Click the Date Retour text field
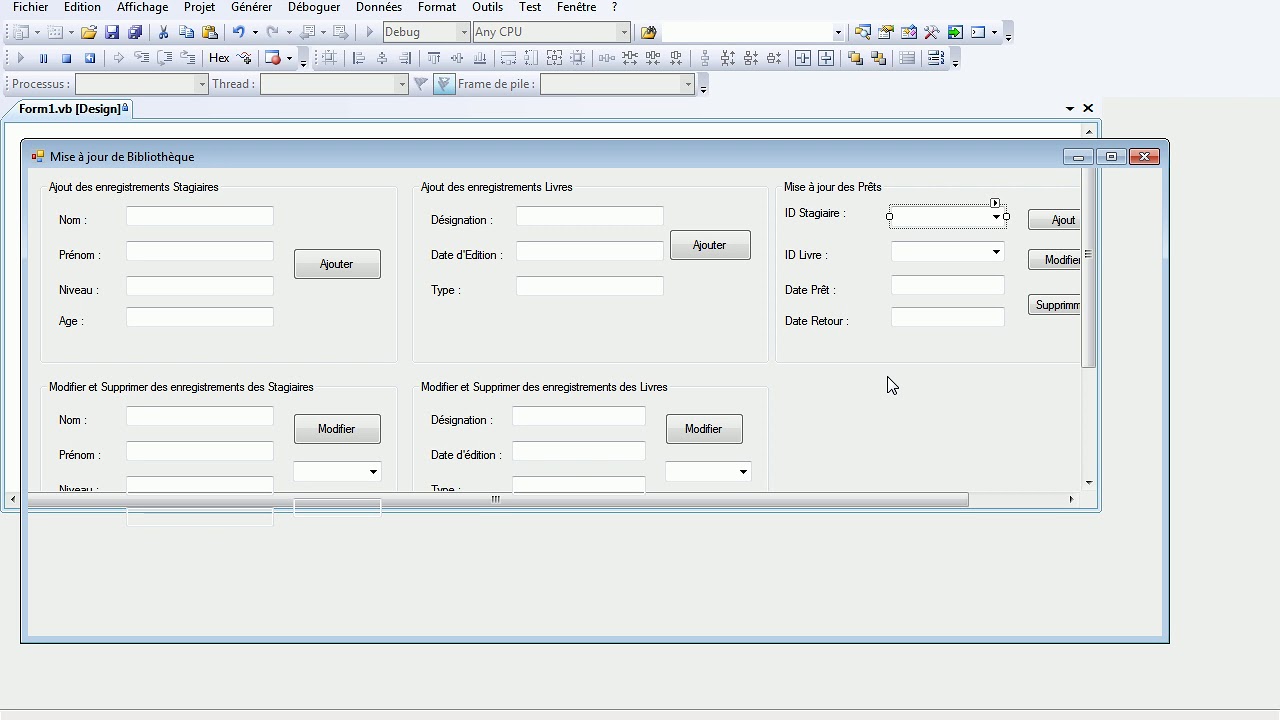The image size is (1280, 720). (x=948, y=317)
